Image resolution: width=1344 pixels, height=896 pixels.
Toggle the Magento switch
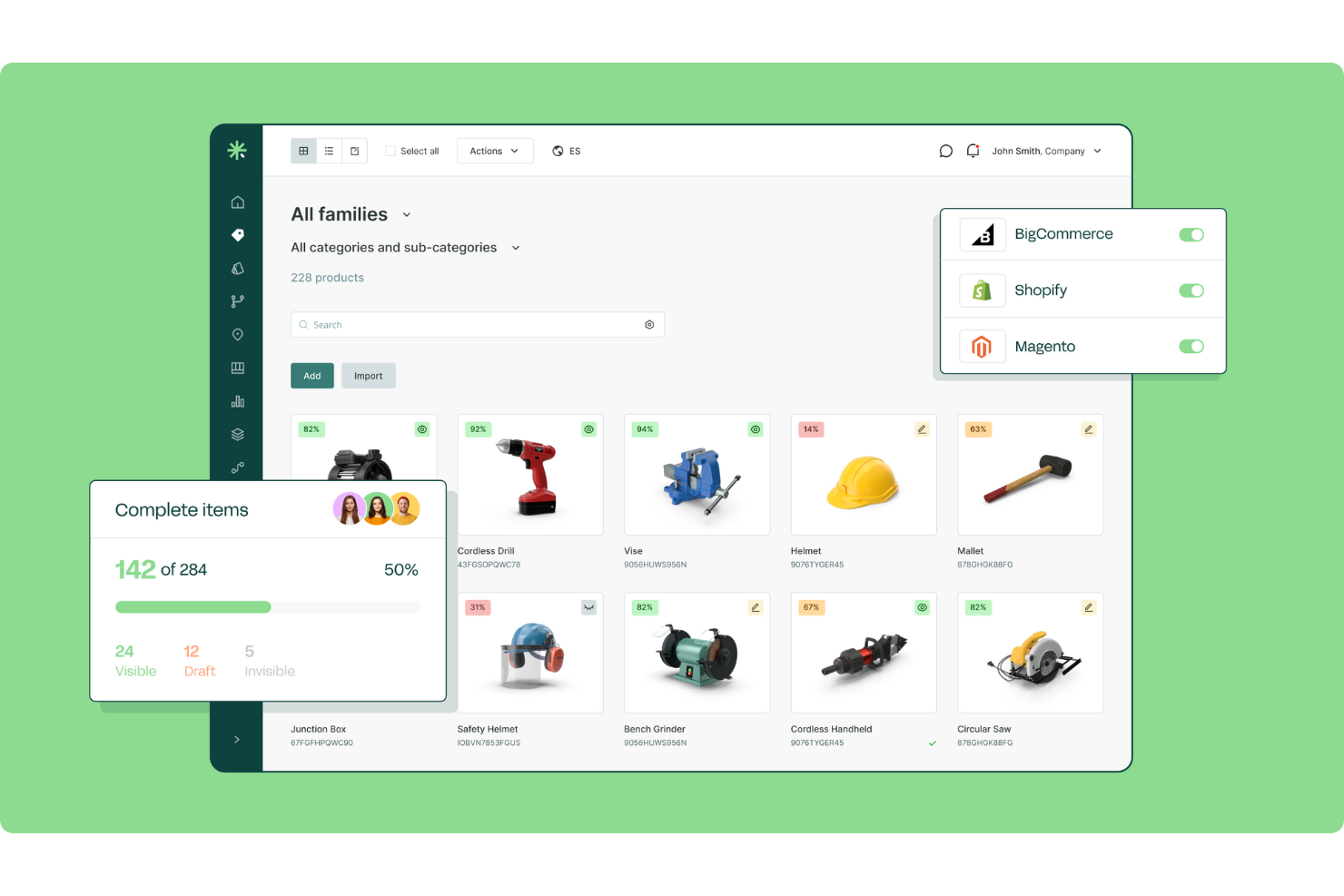pos(1191,347)
